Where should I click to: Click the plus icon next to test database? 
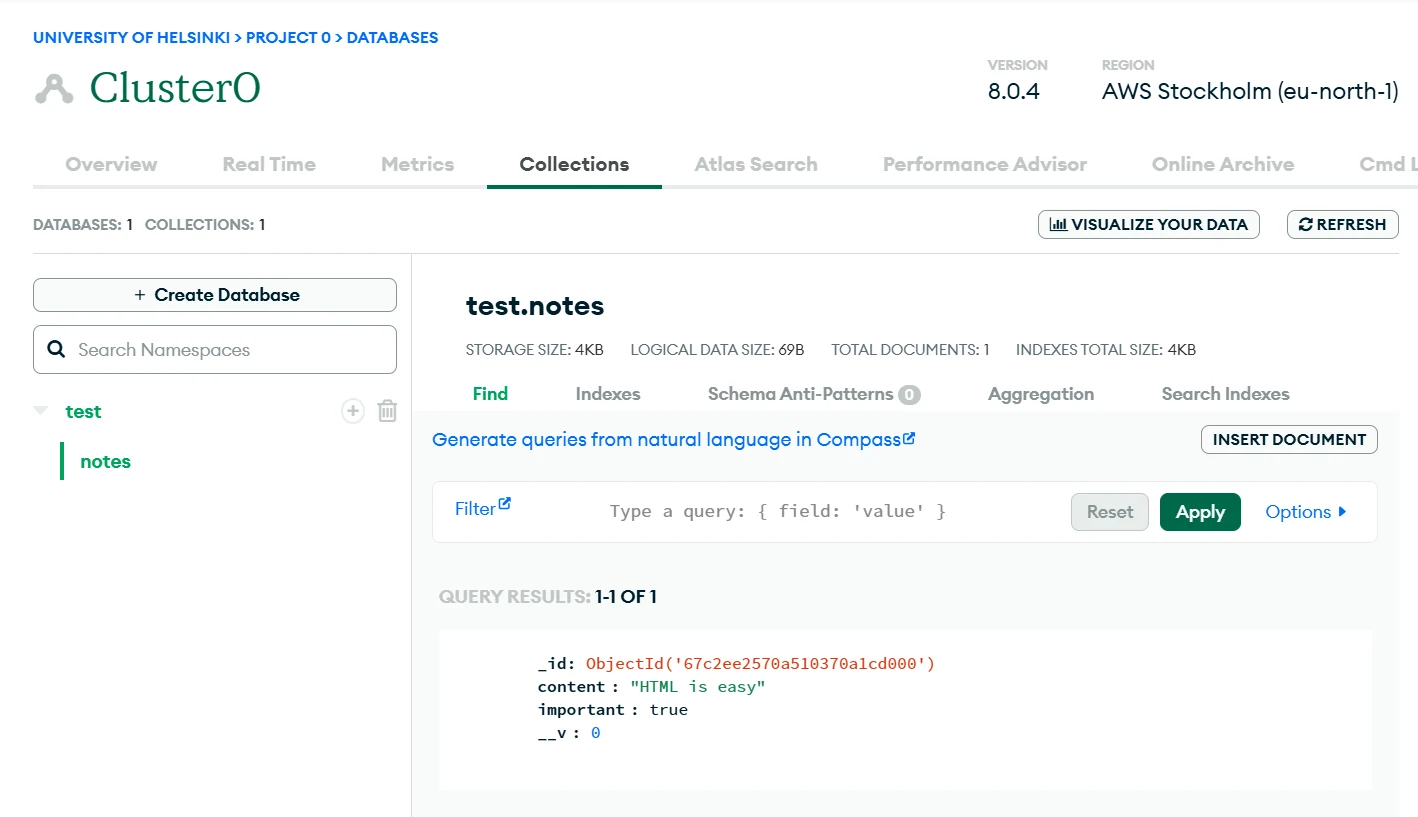(353, 411)
